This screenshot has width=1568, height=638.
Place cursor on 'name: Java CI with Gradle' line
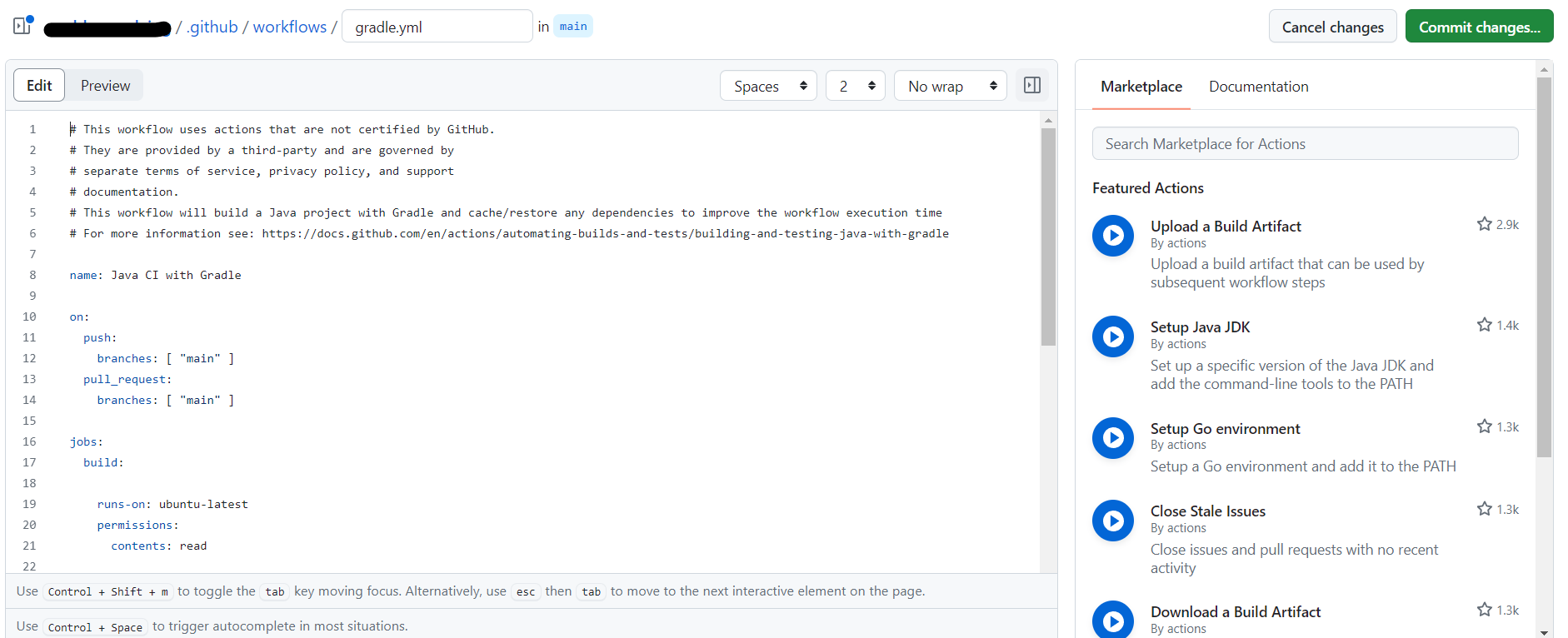155,275
